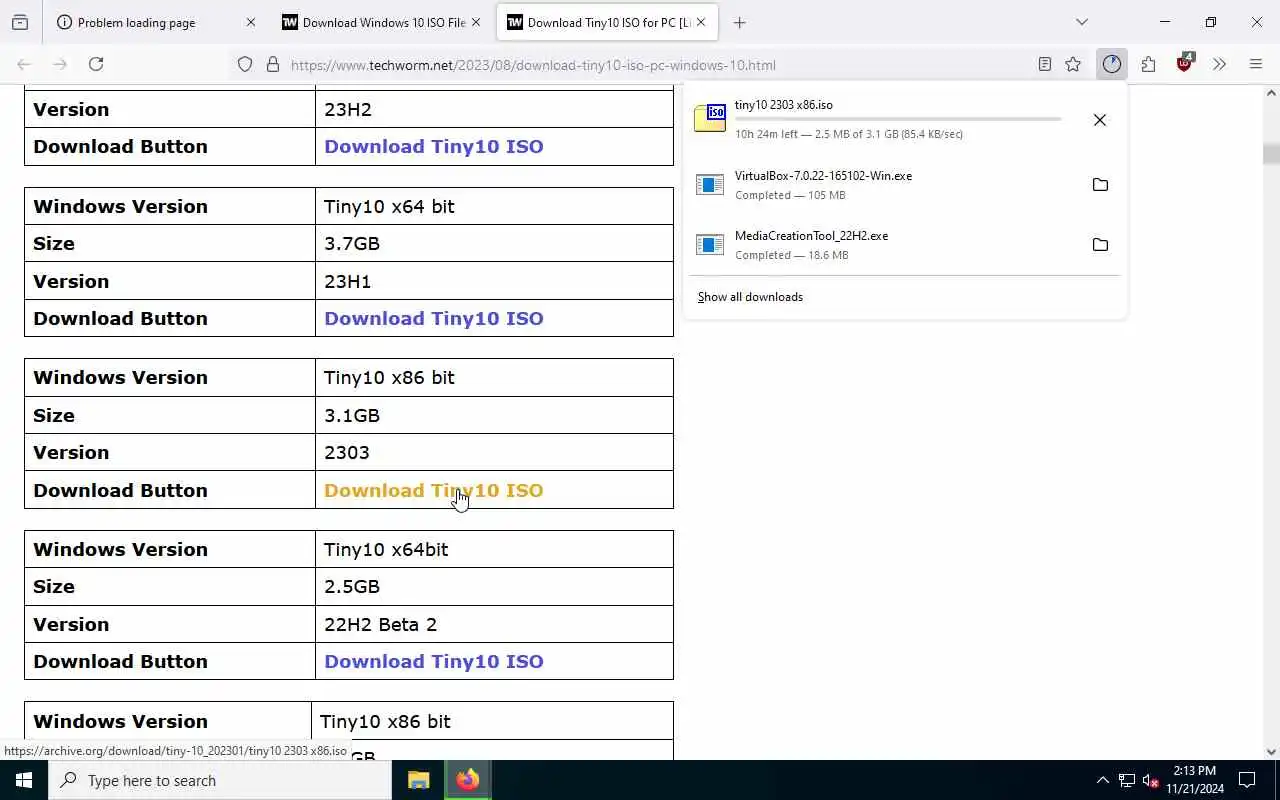Open Windows notification center
This screenshot has width=1280, height=800.
click(1248, 780)
